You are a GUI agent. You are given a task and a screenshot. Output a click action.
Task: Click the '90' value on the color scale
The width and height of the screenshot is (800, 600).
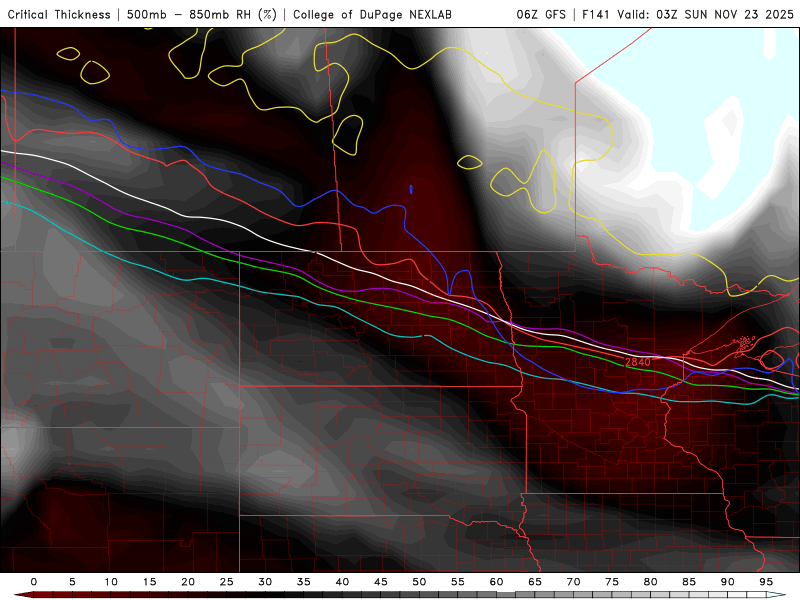tap(728, 582)
